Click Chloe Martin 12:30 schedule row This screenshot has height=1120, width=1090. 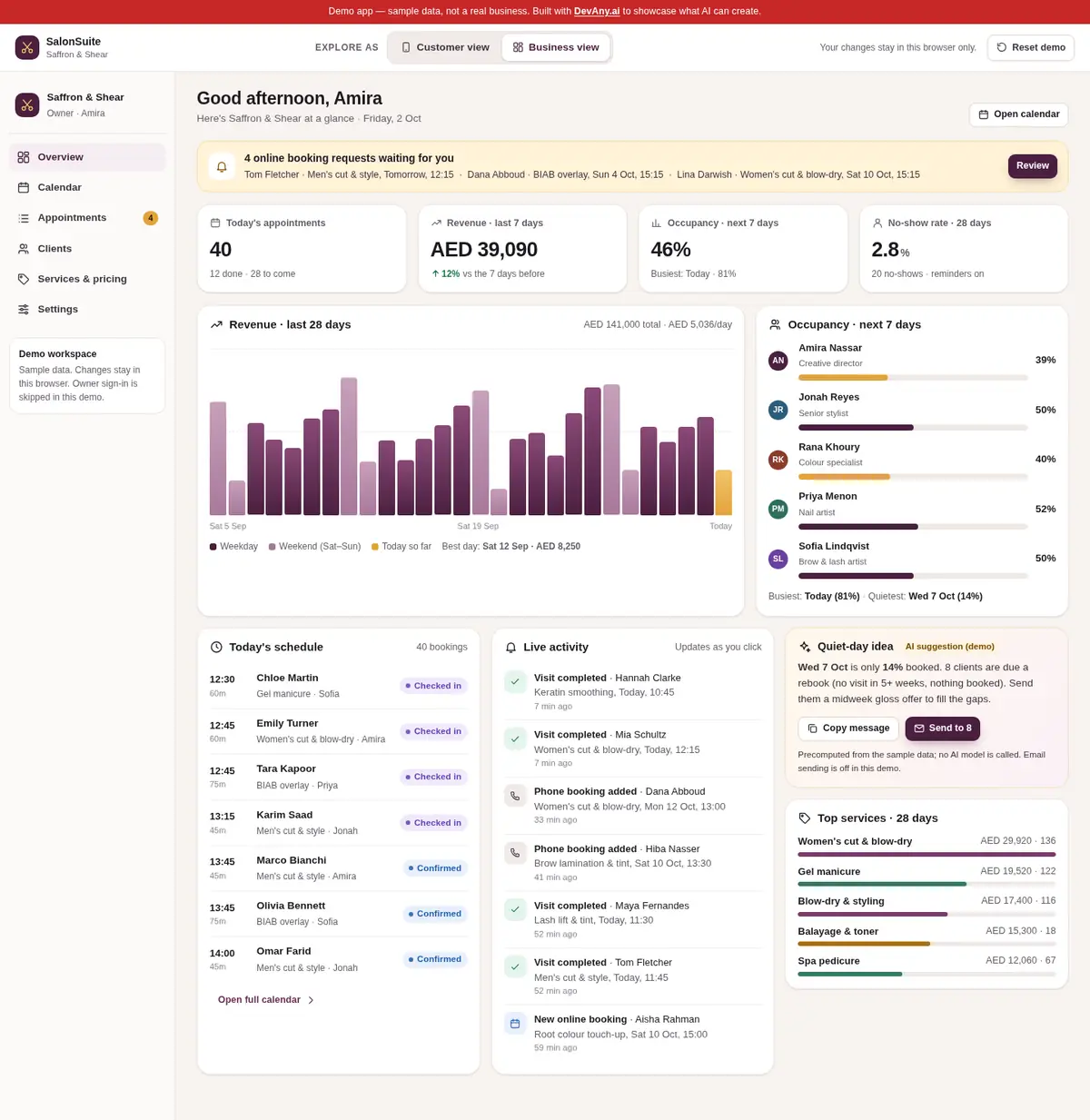[x=339, y=686]
